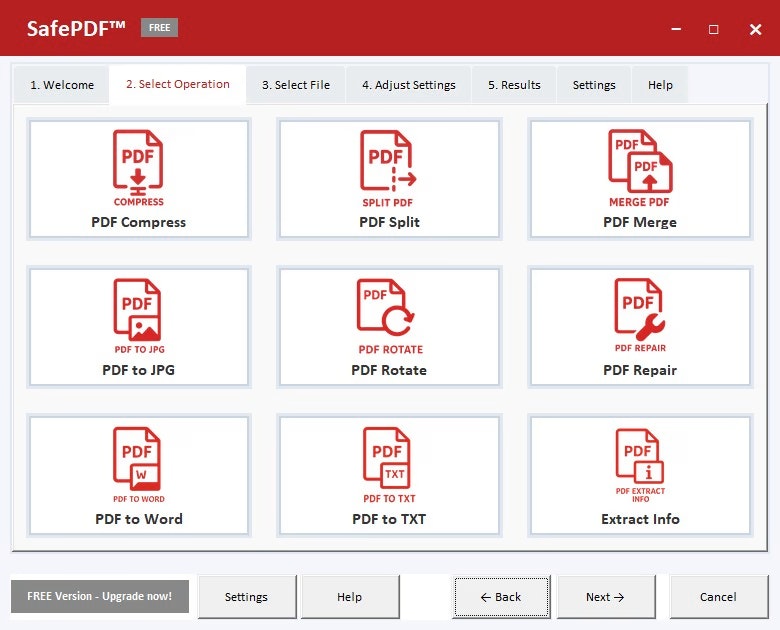The width and height of the screenshot is (780, 630).
Task: Choose the PDF Repair wrench icon
Action: click(x=640, y=315)
